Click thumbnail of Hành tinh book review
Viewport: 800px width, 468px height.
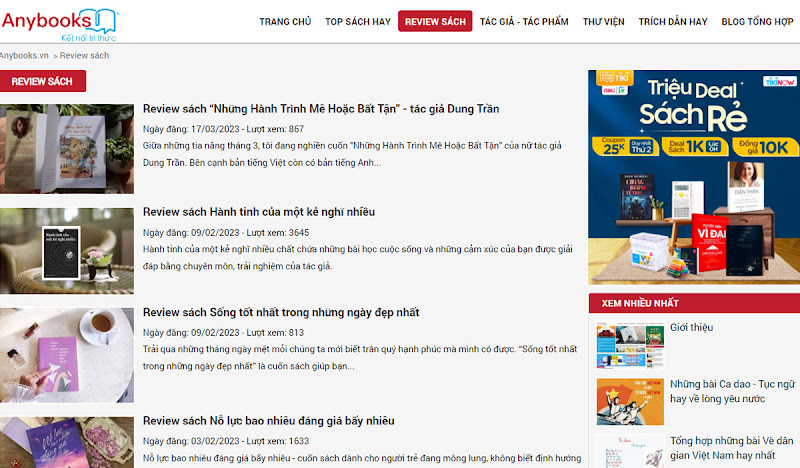click(67, 251)
